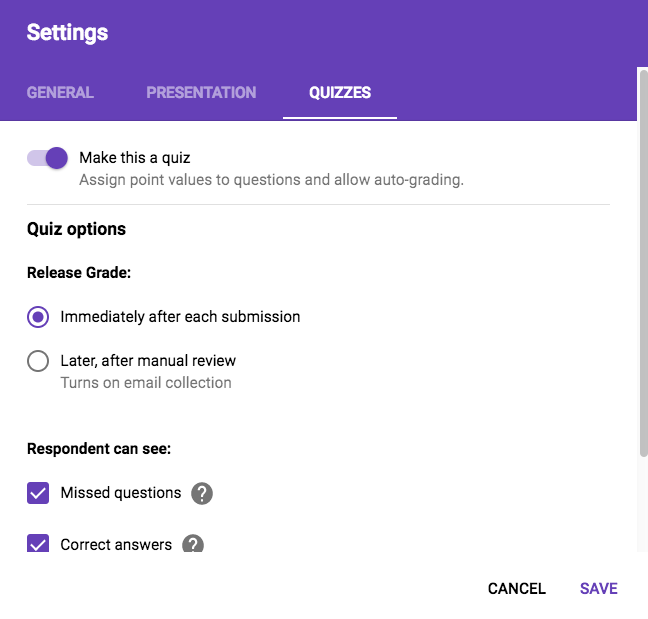Open help icon beside Missed questions
648x619 pixels.
(202, 493)
